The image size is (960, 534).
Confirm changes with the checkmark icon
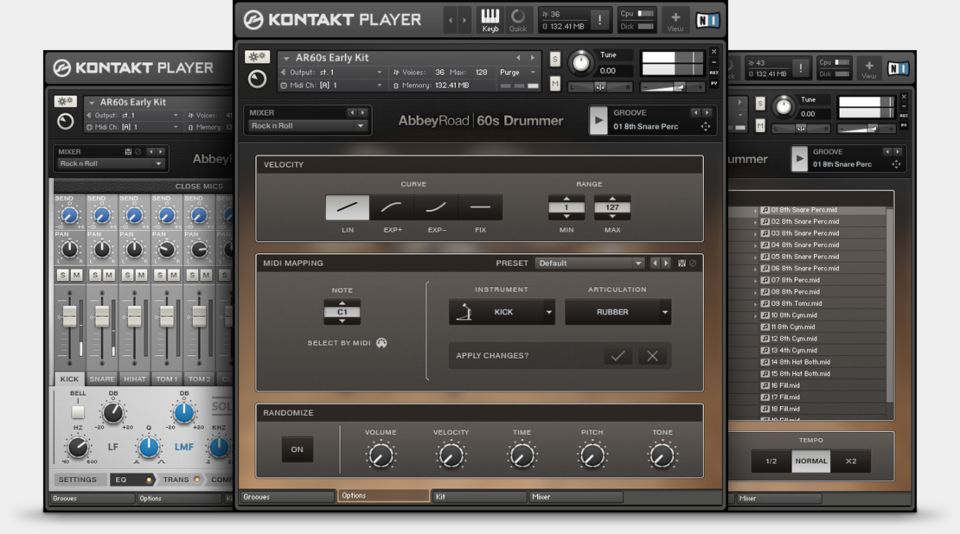[618, 355]
